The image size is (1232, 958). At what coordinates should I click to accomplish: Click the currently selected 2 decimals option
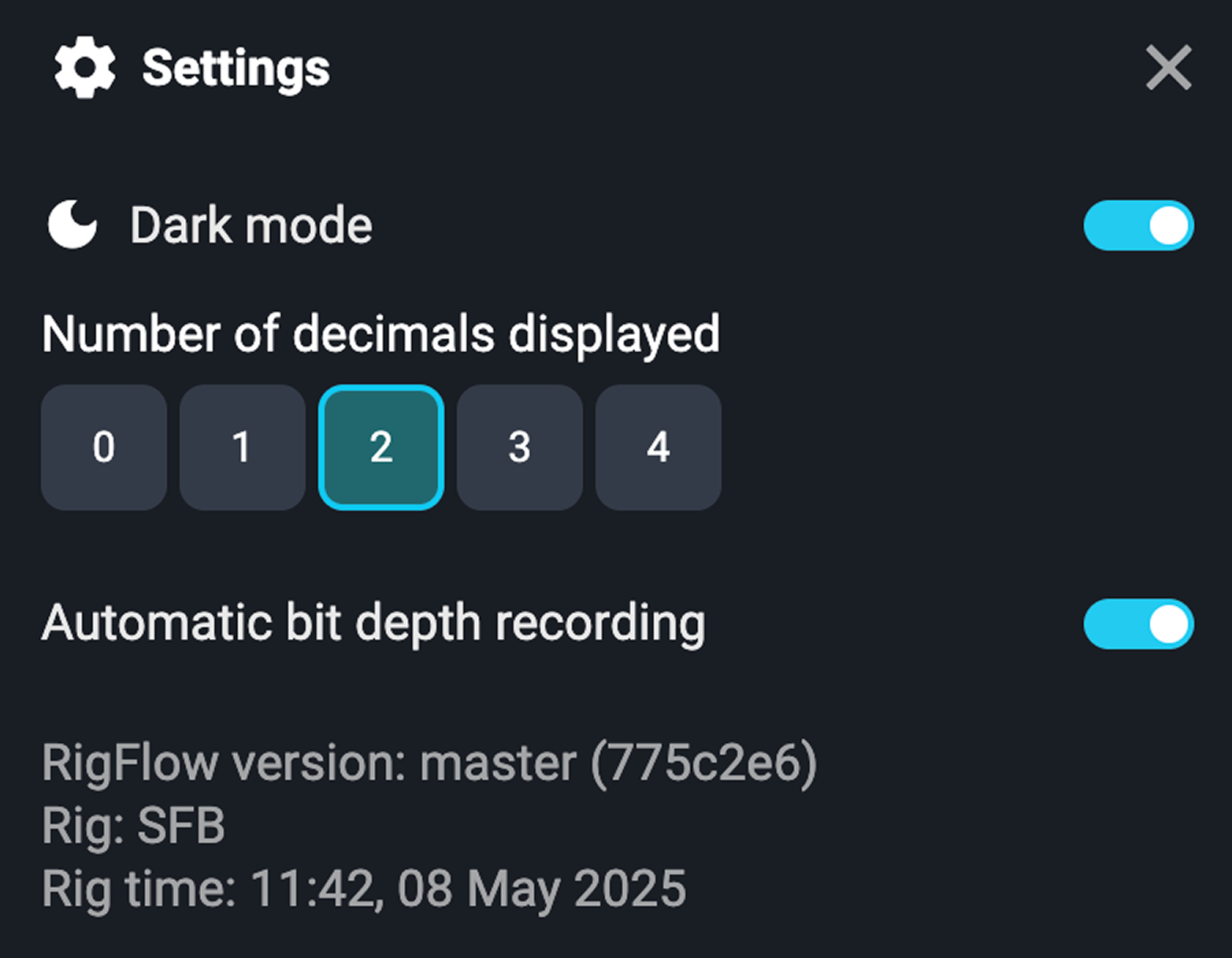pos(380,447)
